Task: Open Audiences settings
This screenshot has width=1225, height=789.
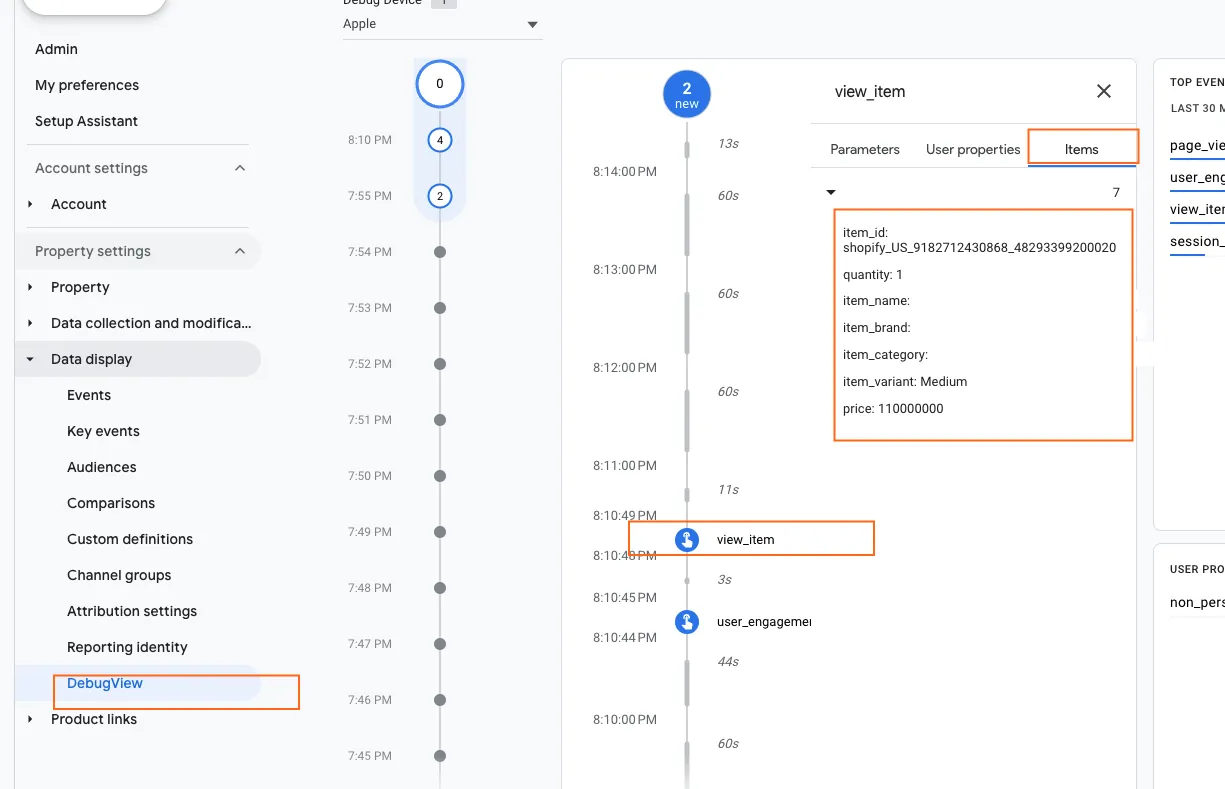Action: (x=102, y=467)
